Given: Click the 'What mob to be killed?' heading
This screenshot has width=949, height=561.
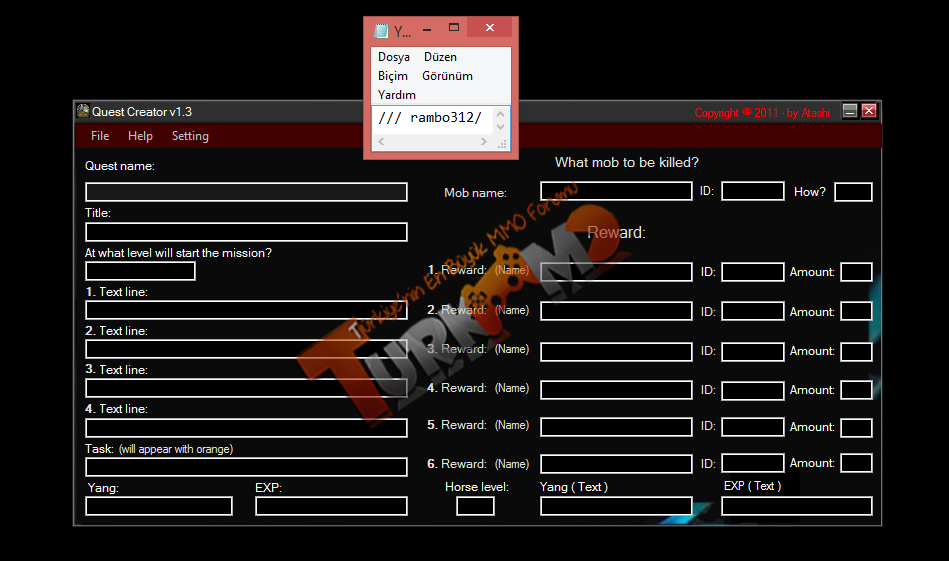Looking at the screenshot, I should point(626,162).
